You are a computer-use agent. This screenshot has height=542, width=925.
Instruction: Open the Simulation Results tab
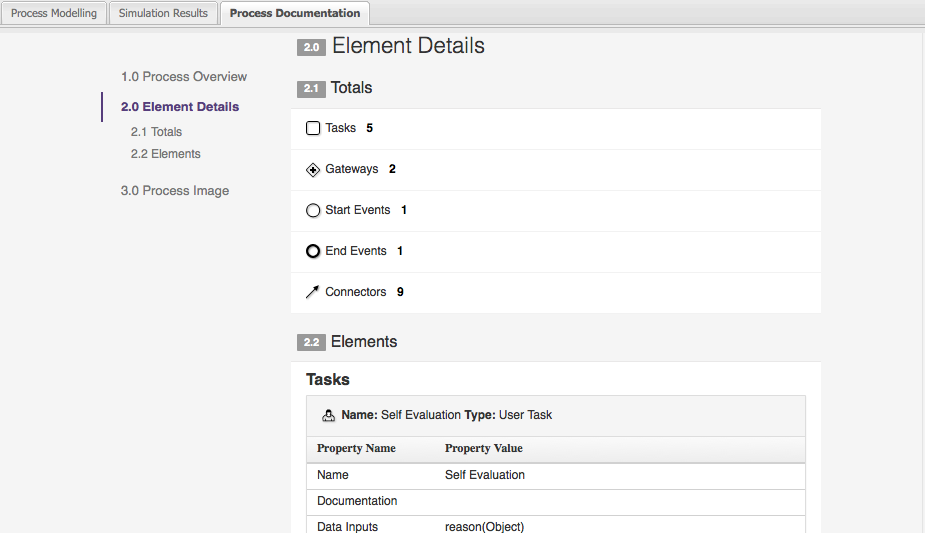pyautogui.click(x=163, y=13)
